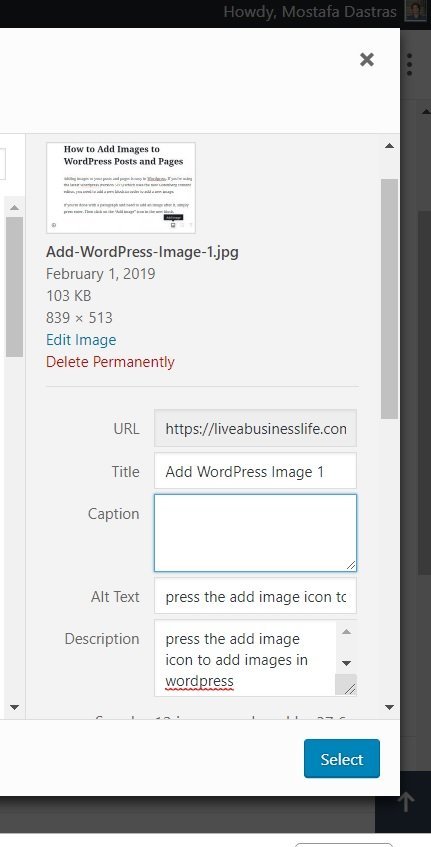
Task: Click the attachment details scrollbar thumb
Action: (x=389, y=299)
